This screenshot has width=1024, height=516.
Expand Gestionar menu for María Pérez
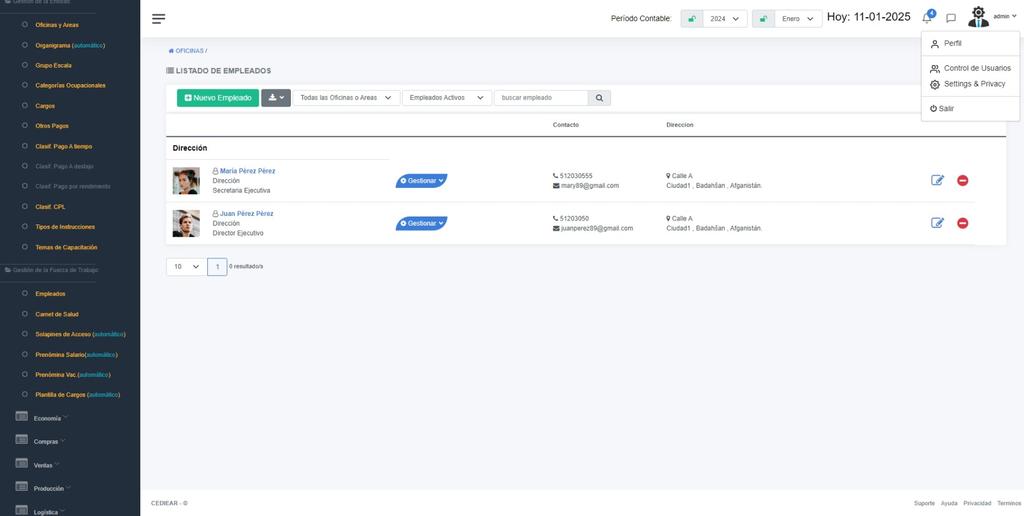[421, 181]
